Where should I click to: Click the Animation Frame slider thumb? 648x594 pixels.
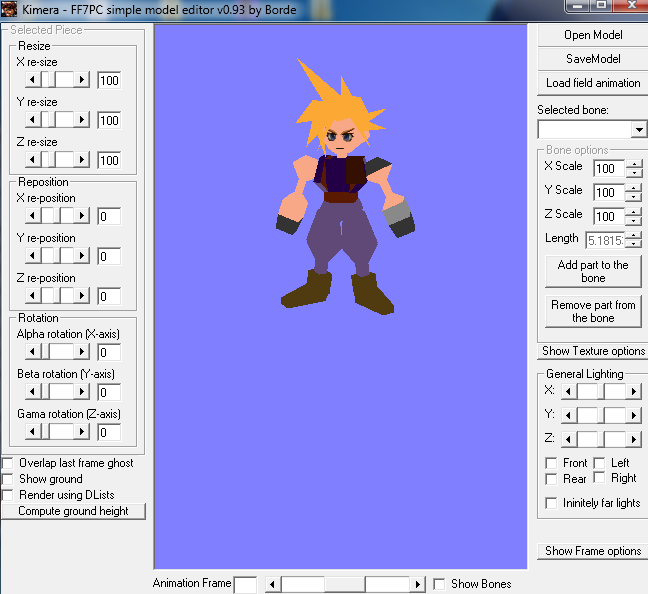pyautogui.click(x=345, y=584)
